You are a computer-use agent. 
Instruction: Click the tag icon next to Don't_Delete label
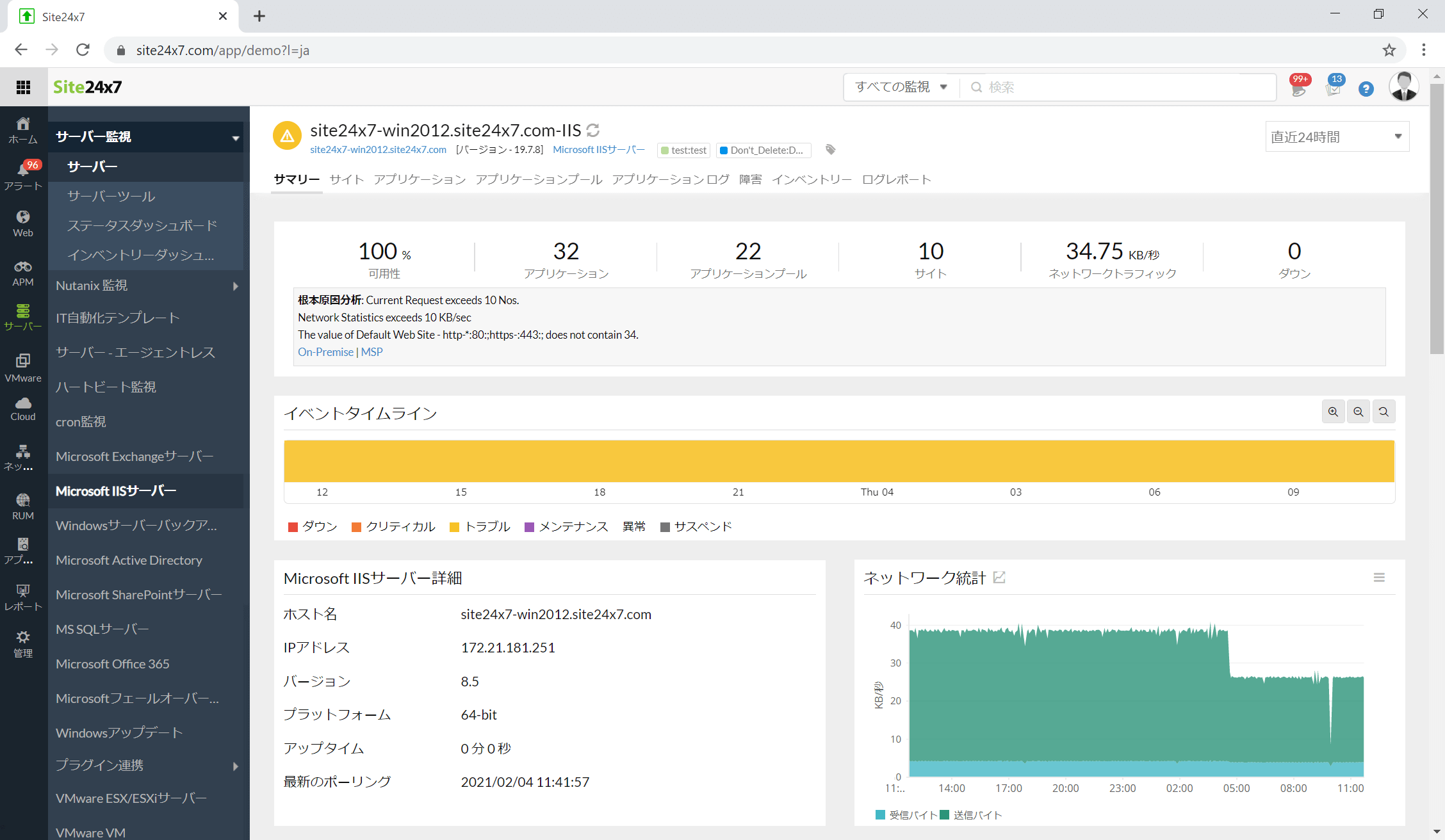(831, 150)
